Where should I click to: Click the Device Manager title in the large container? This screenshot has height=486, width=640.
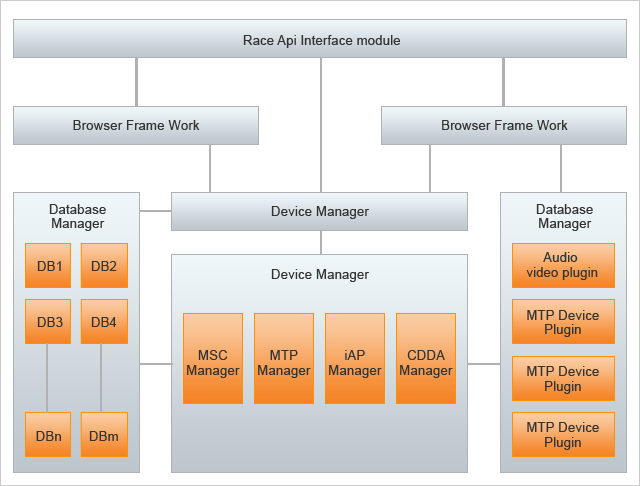tap(319, 274)
